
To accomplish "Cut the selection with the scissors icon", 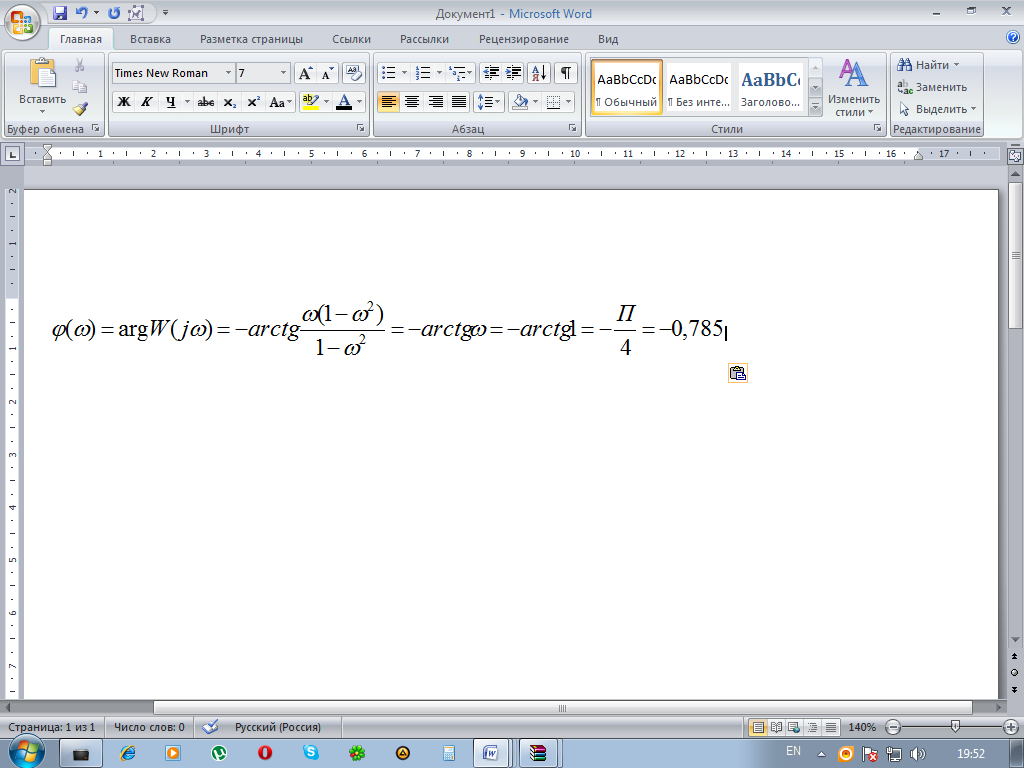I will [80, 65].
